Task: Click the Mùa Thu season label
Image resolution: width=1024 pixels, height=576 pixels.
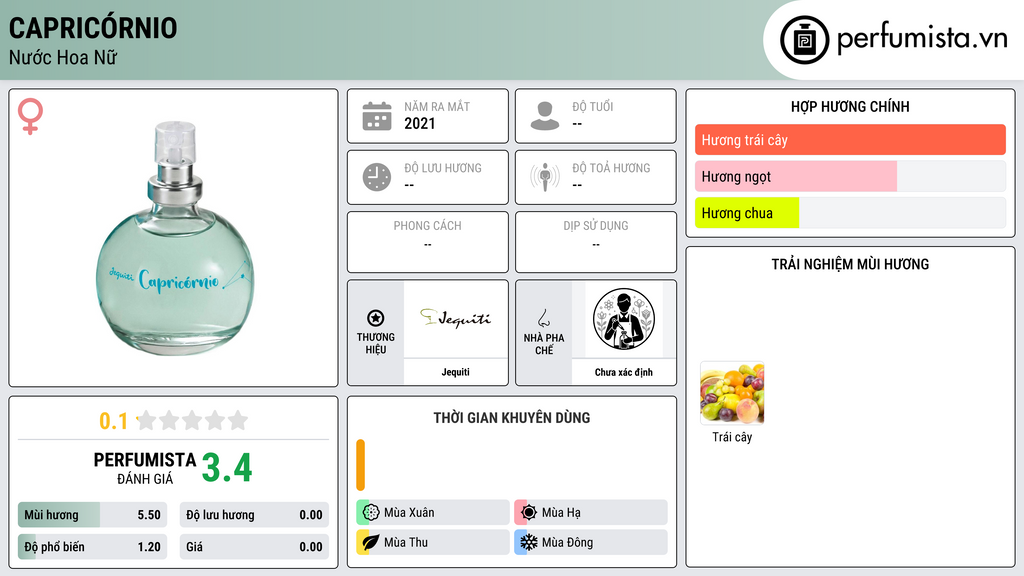Action: 406,542
